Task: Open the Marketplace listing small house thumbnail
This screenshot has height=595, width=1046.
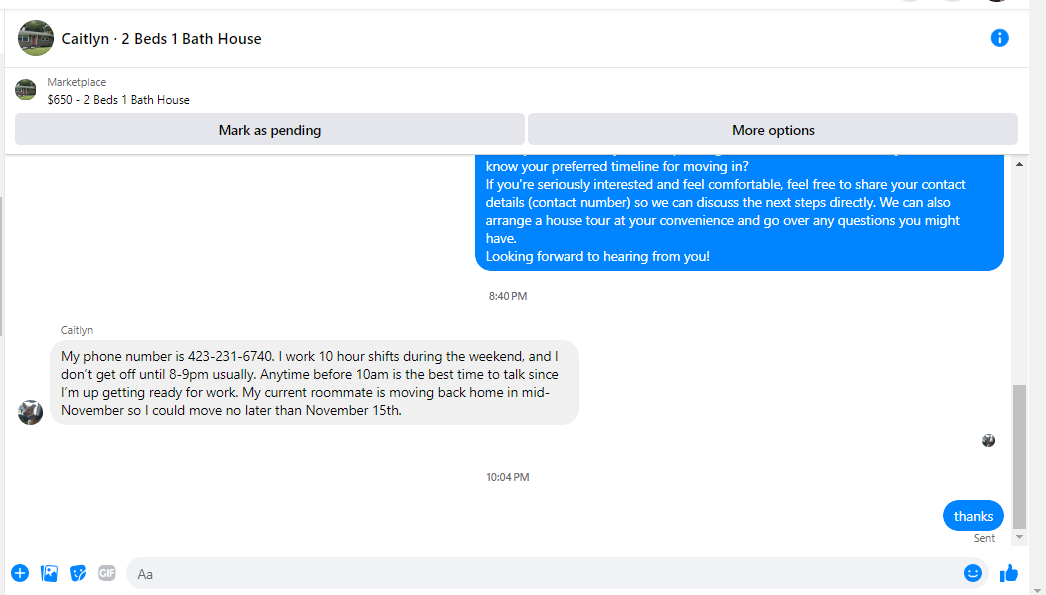Action: tap(26, 89)
